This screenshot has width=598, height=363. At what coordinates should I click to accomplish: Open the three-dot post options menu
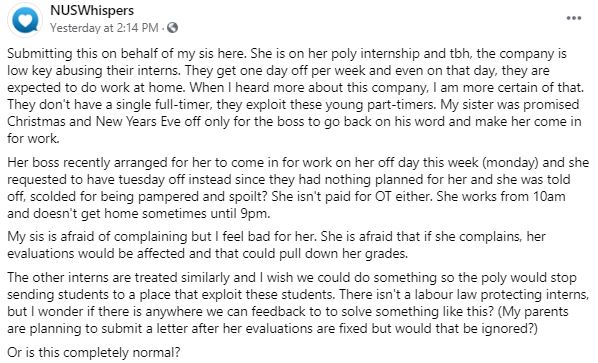point(574,18)
